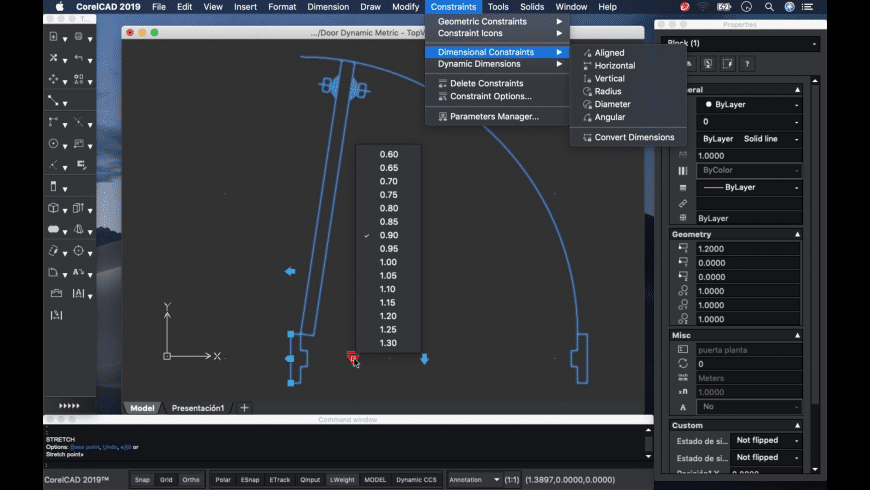Click the Delete Constraints icon
This screenshot has height=490, width=870.
(x=442, y=83)
